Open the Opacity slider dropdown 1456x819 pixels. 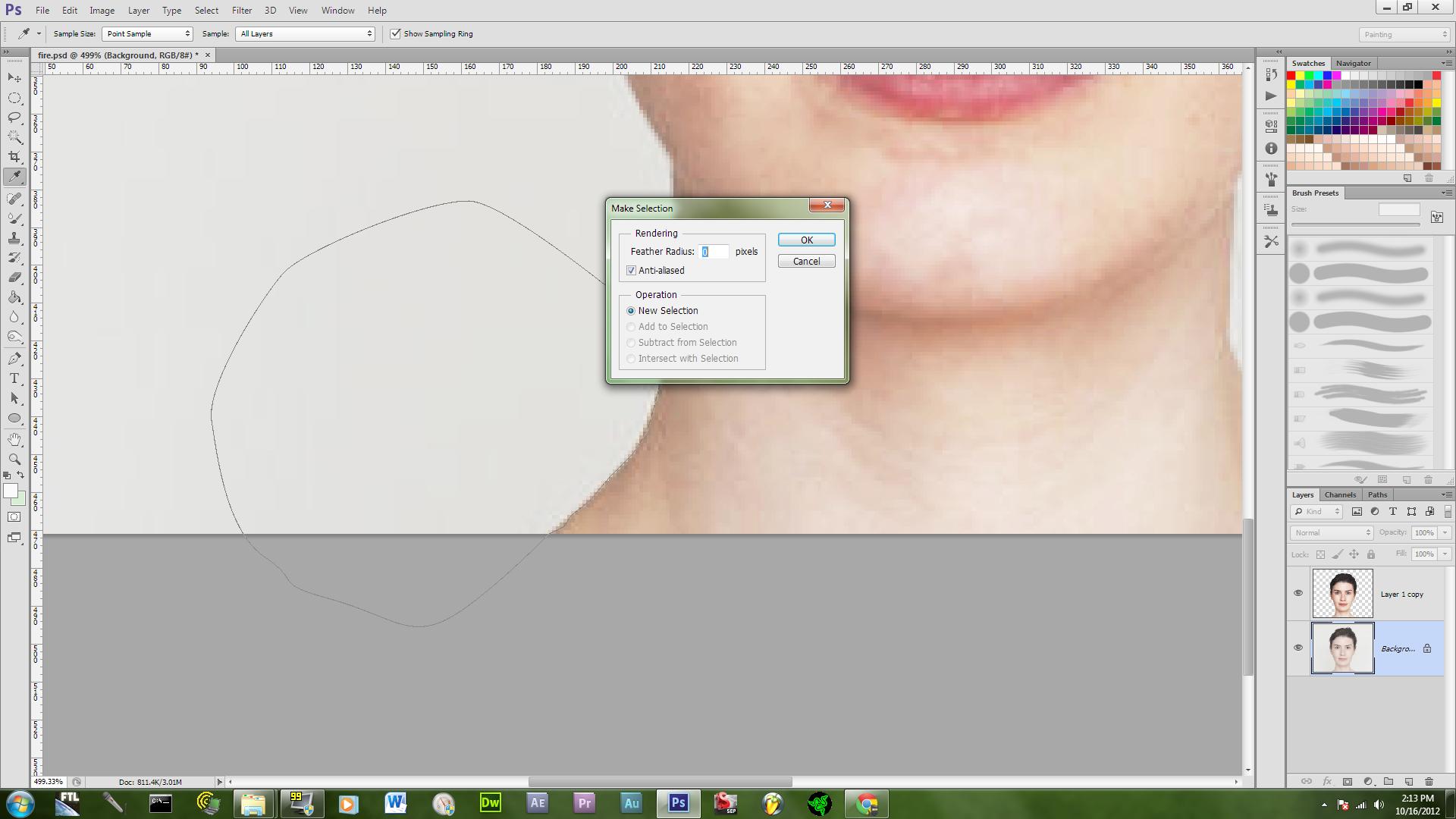coord(1445,532)
